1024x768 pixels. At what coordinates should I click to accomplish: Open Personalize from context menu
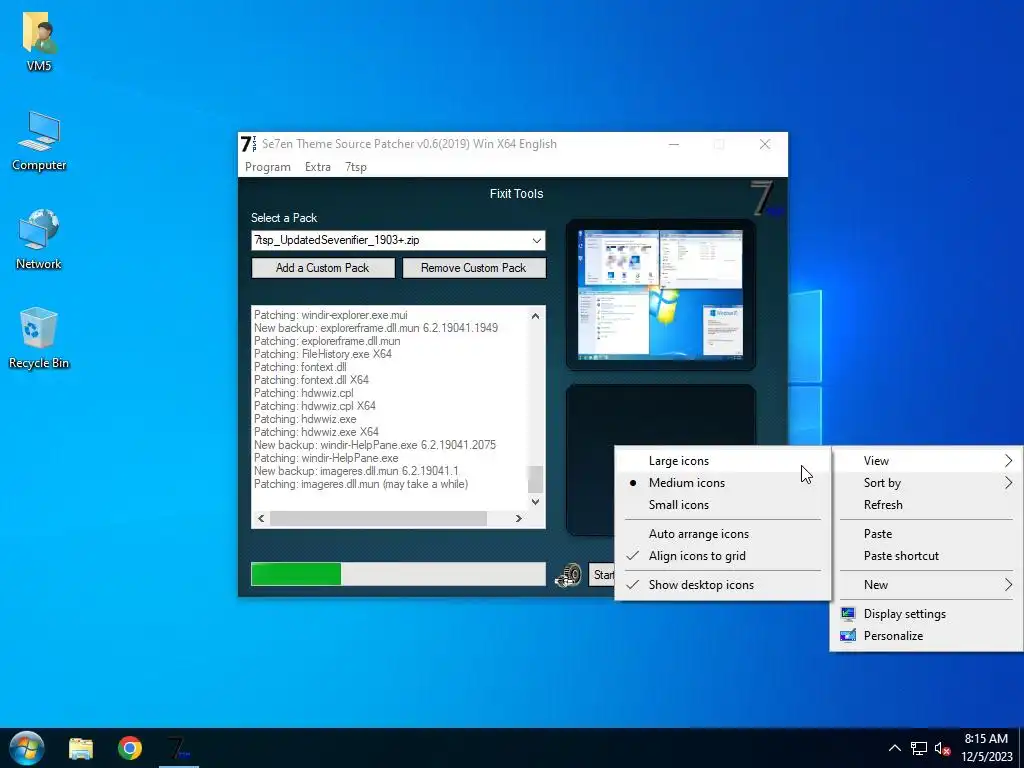coord(926,635)
